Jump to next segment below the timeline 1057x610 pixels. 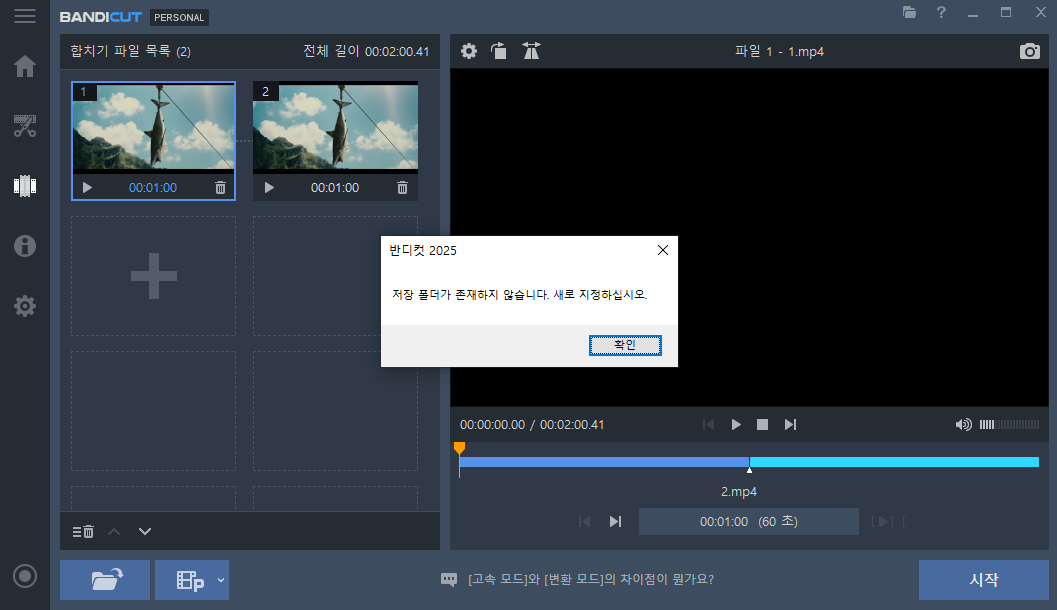click(615, 522)
